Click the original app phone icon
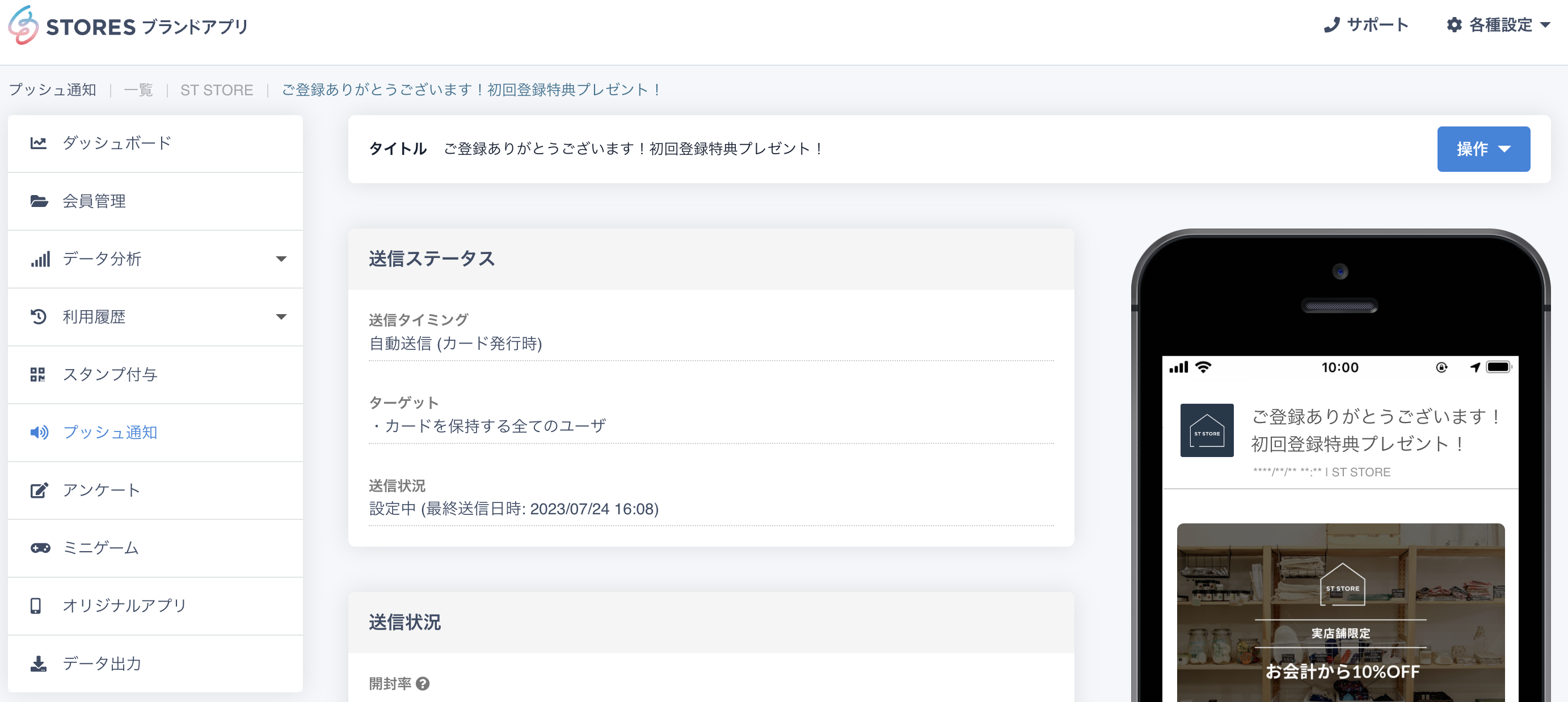Viewport: 1568px width, 702px height. [36, 606]
